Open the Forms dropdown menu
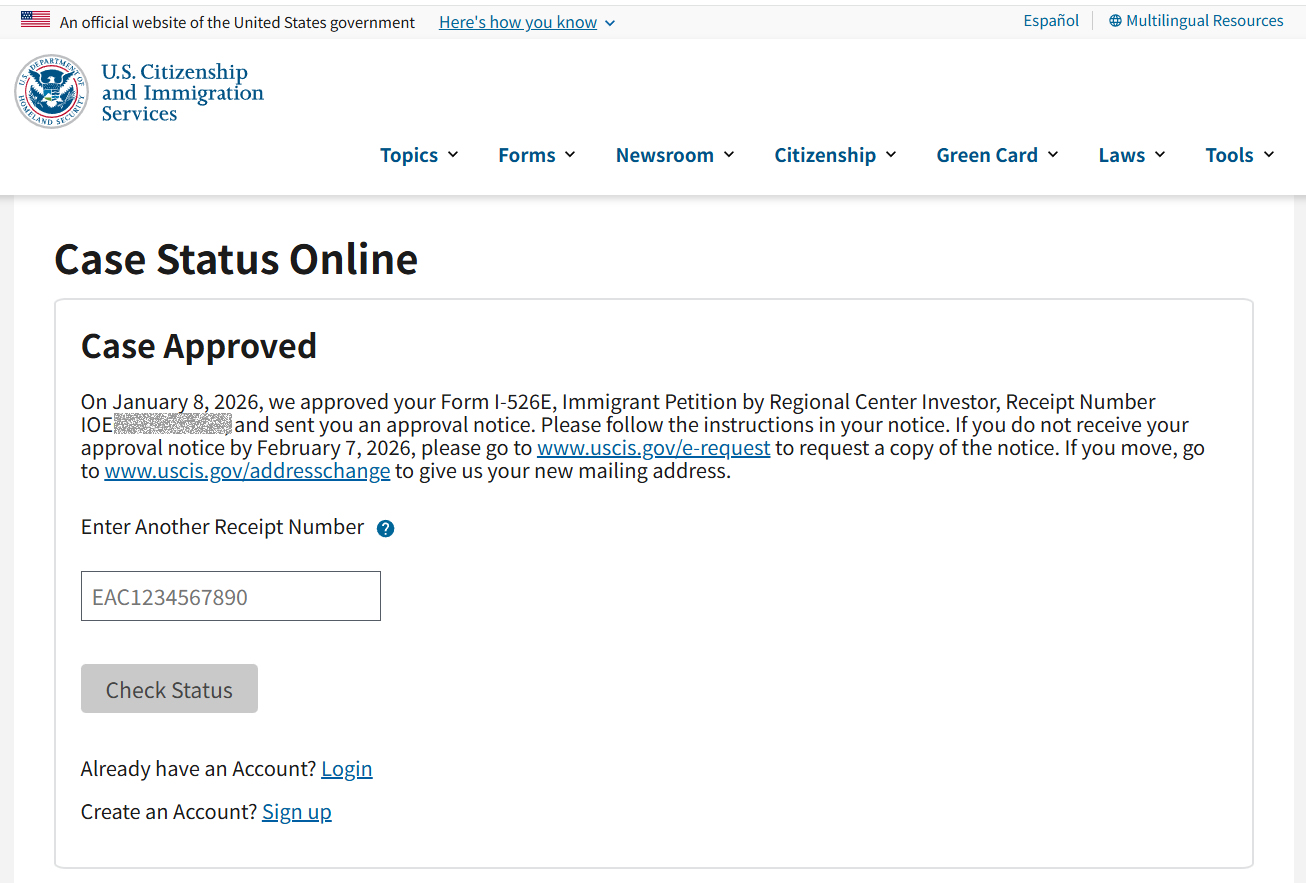The image size is (1306, 883). pos(537,155)
